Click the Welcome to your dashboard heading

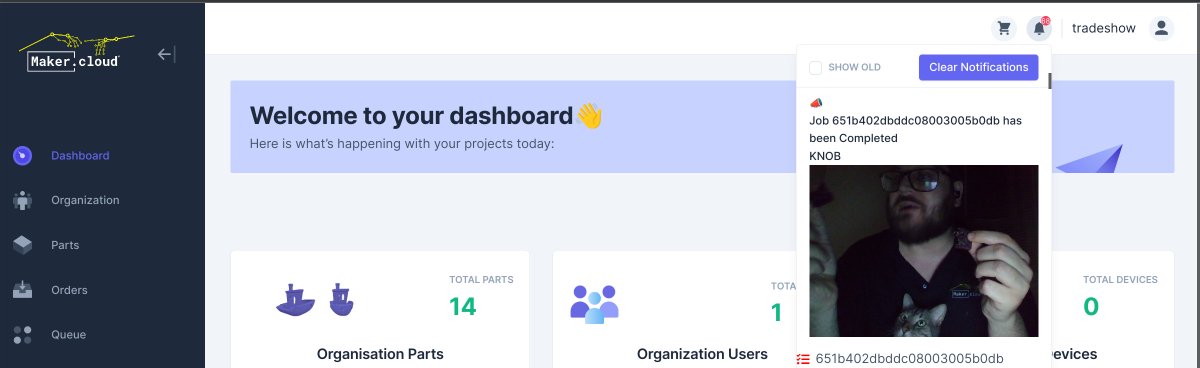(x=426, y=115)
